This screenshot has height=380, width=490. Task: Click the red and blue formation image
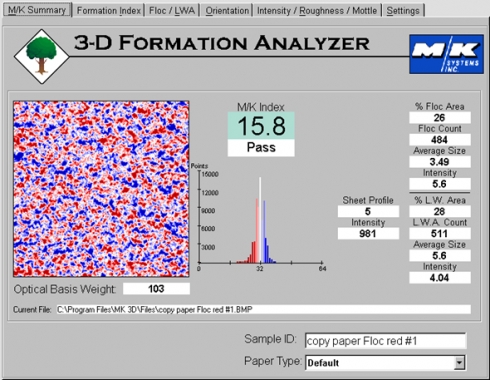(x=101, y=189)
